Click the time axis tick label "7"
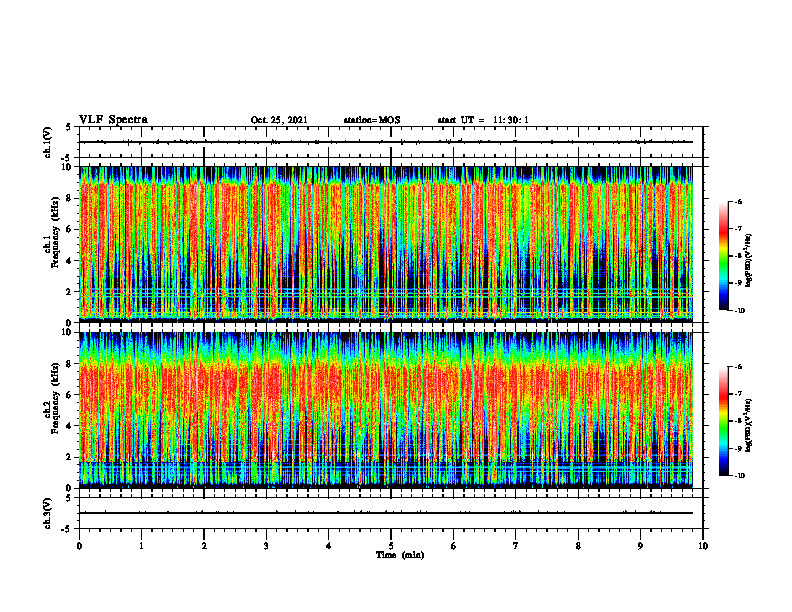Screen dimensions: 792x612 516,546
